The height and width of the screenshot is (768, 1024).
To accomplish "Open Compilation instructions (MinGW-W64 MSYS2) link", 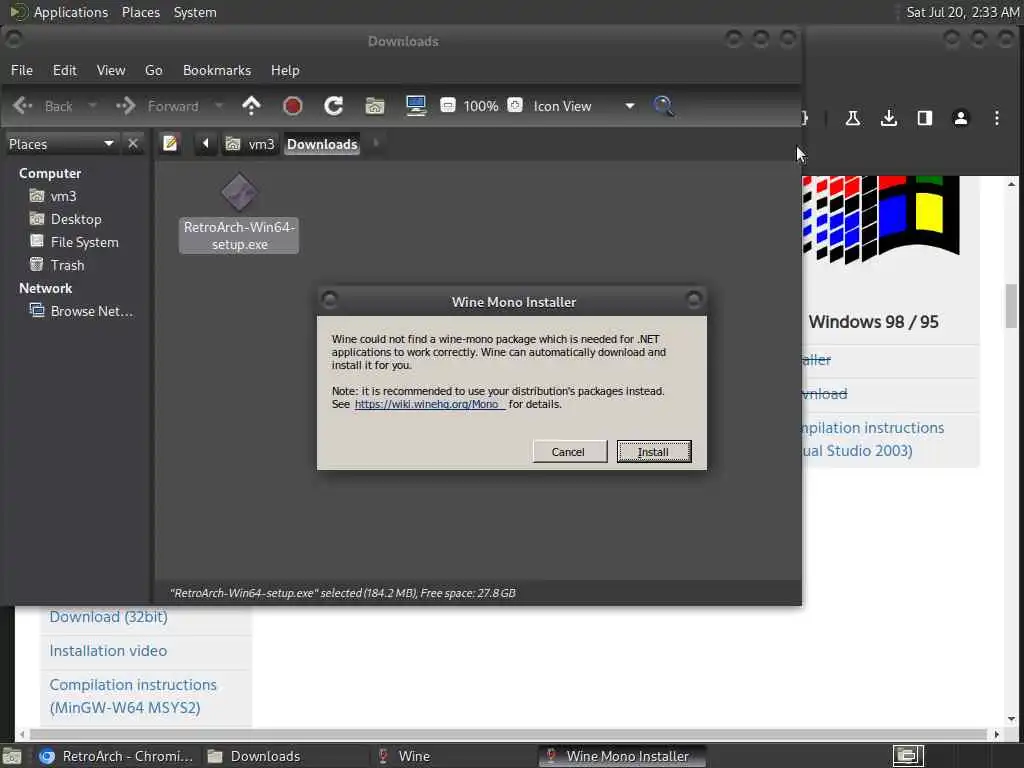I will [133, 696].
